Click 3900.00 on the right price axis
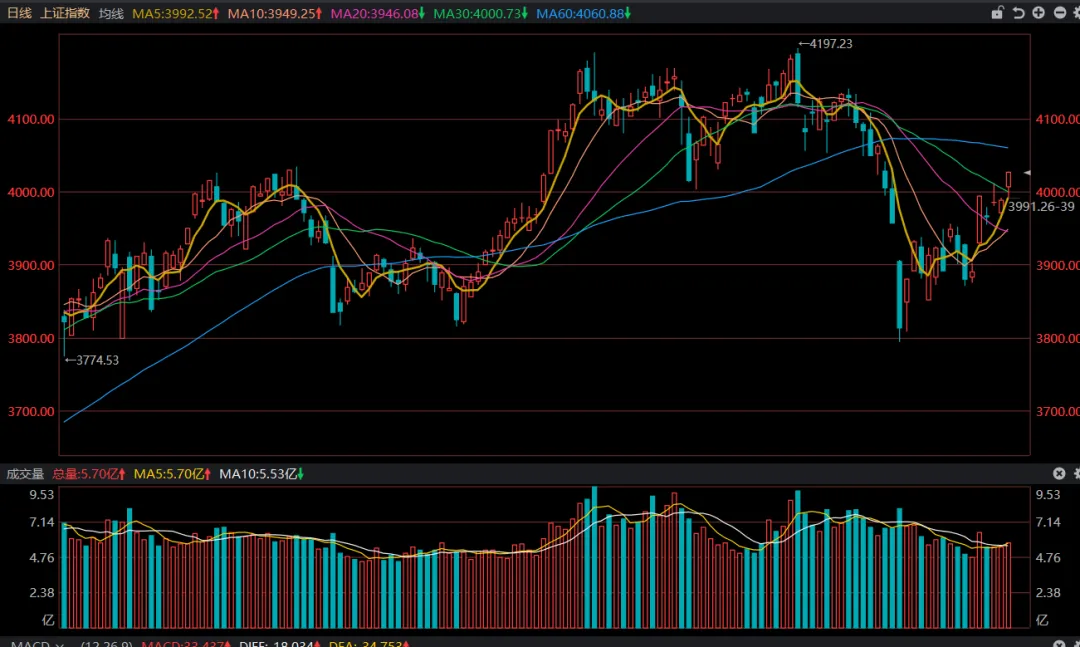 pyautogui.click(x=1057, y=265)
